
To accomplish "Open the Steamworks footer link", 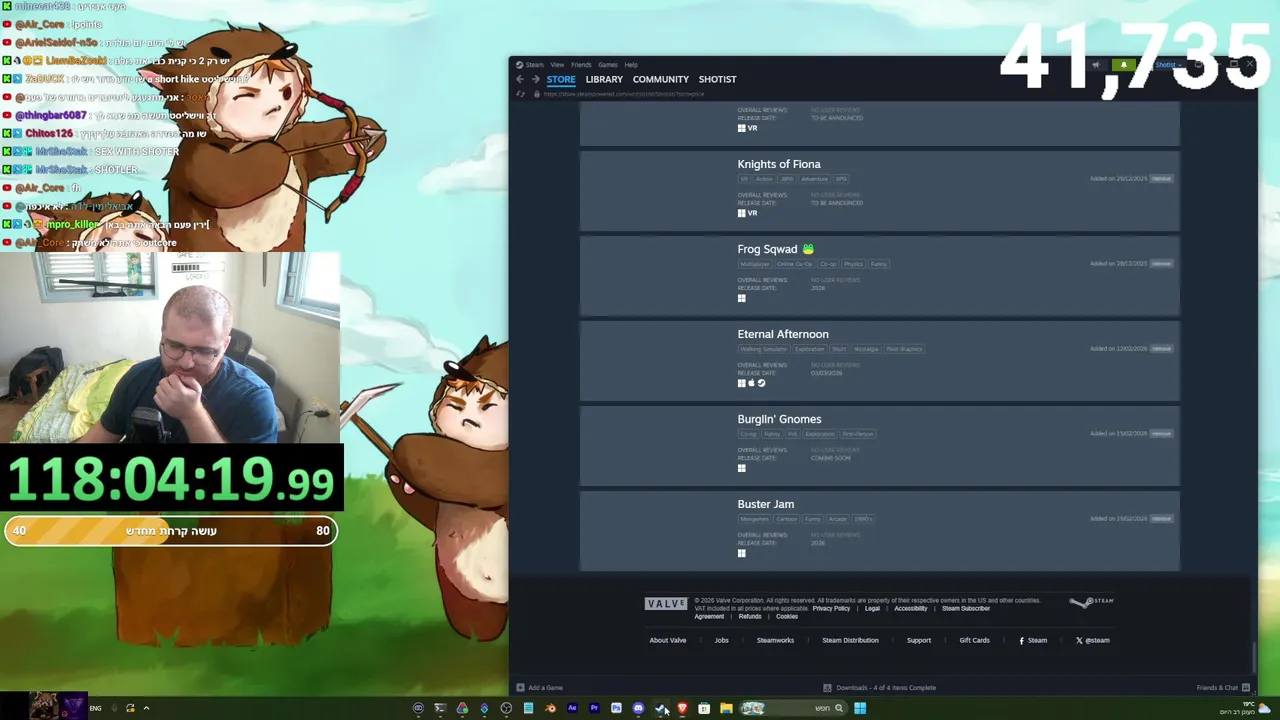I will [775, 640].
